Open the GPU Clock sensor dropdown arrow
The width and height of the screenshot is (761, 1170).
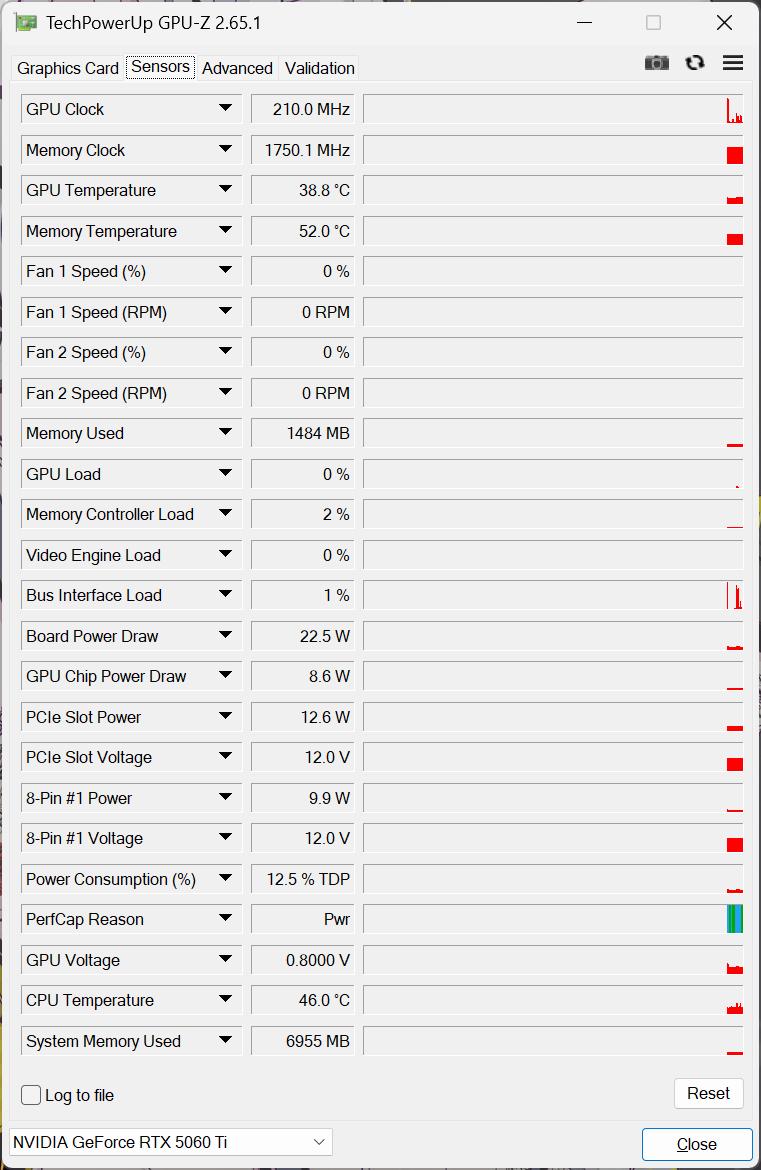pos(225,109)
